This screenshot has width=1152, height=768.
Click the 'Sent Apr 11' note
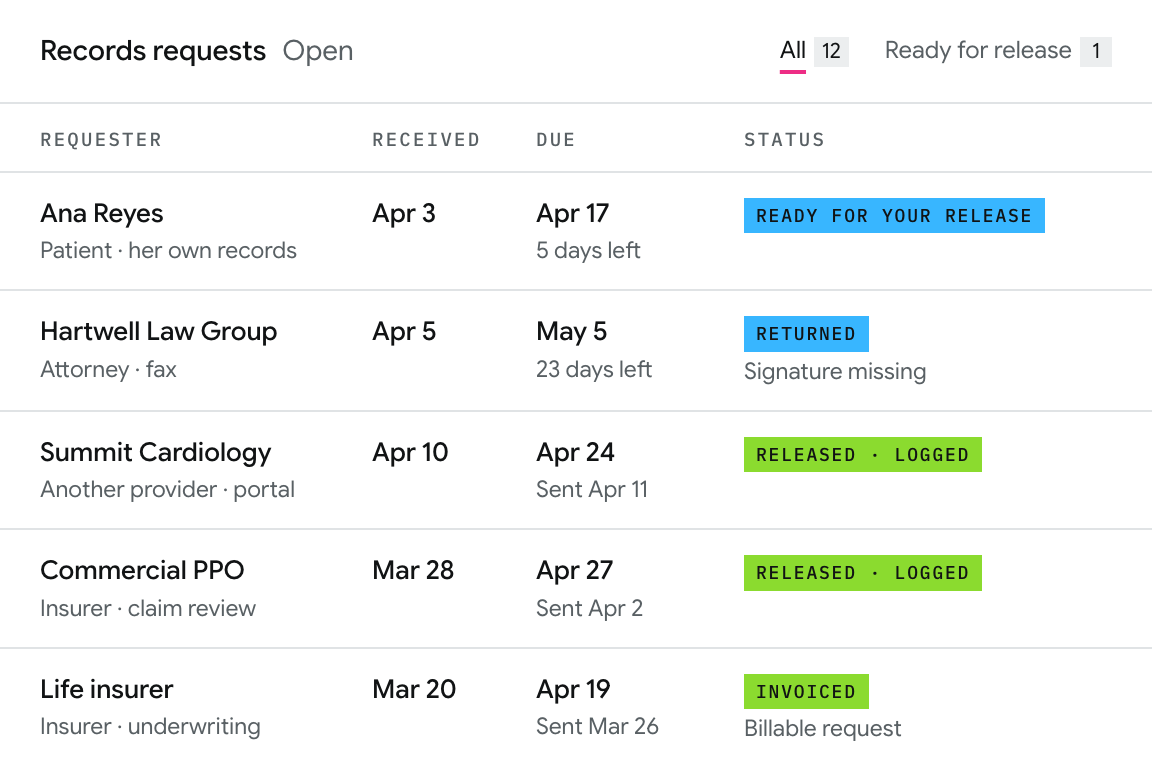pyautogui.click(x=592, y=489)
